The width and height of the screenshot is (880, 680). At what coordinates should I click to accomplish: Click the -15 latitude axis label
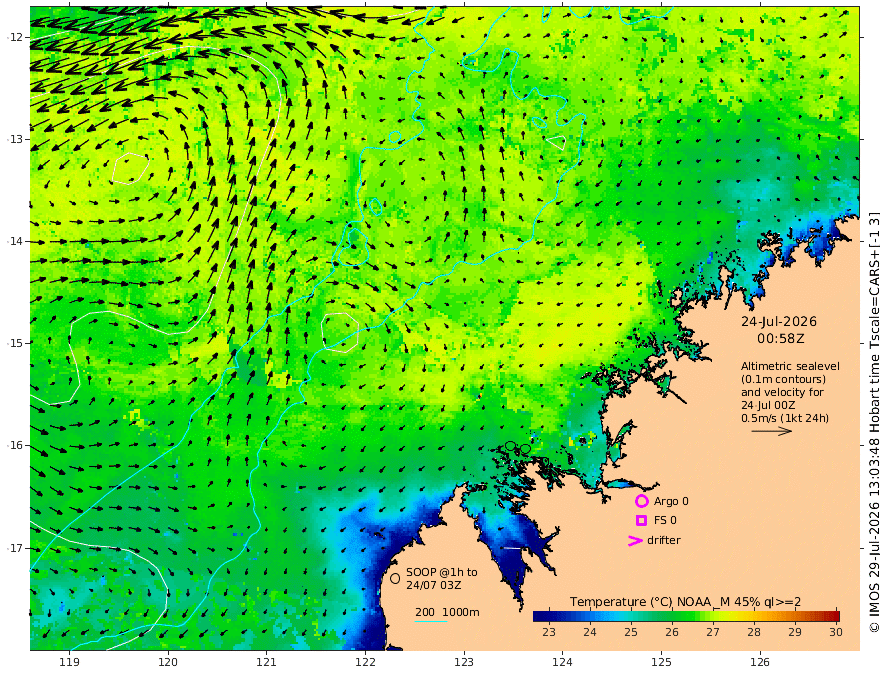click(15, 343)
